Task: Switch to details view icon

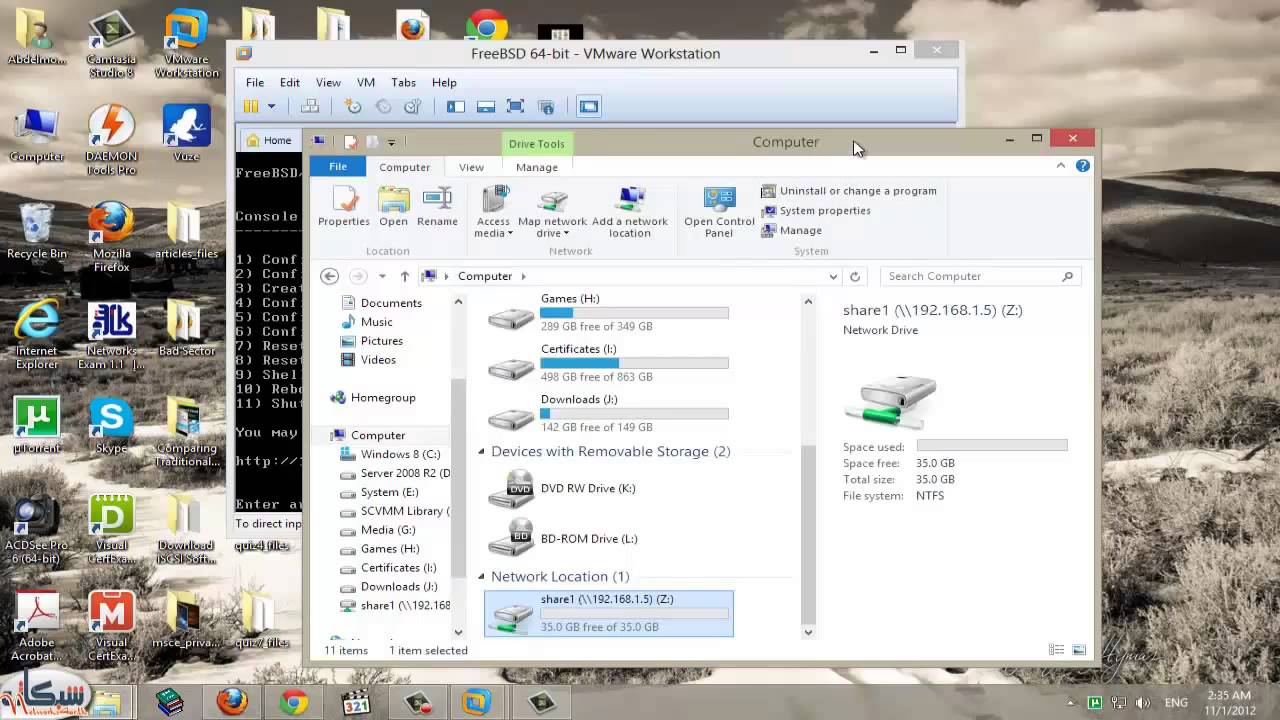Action: tap(1056, 650)
